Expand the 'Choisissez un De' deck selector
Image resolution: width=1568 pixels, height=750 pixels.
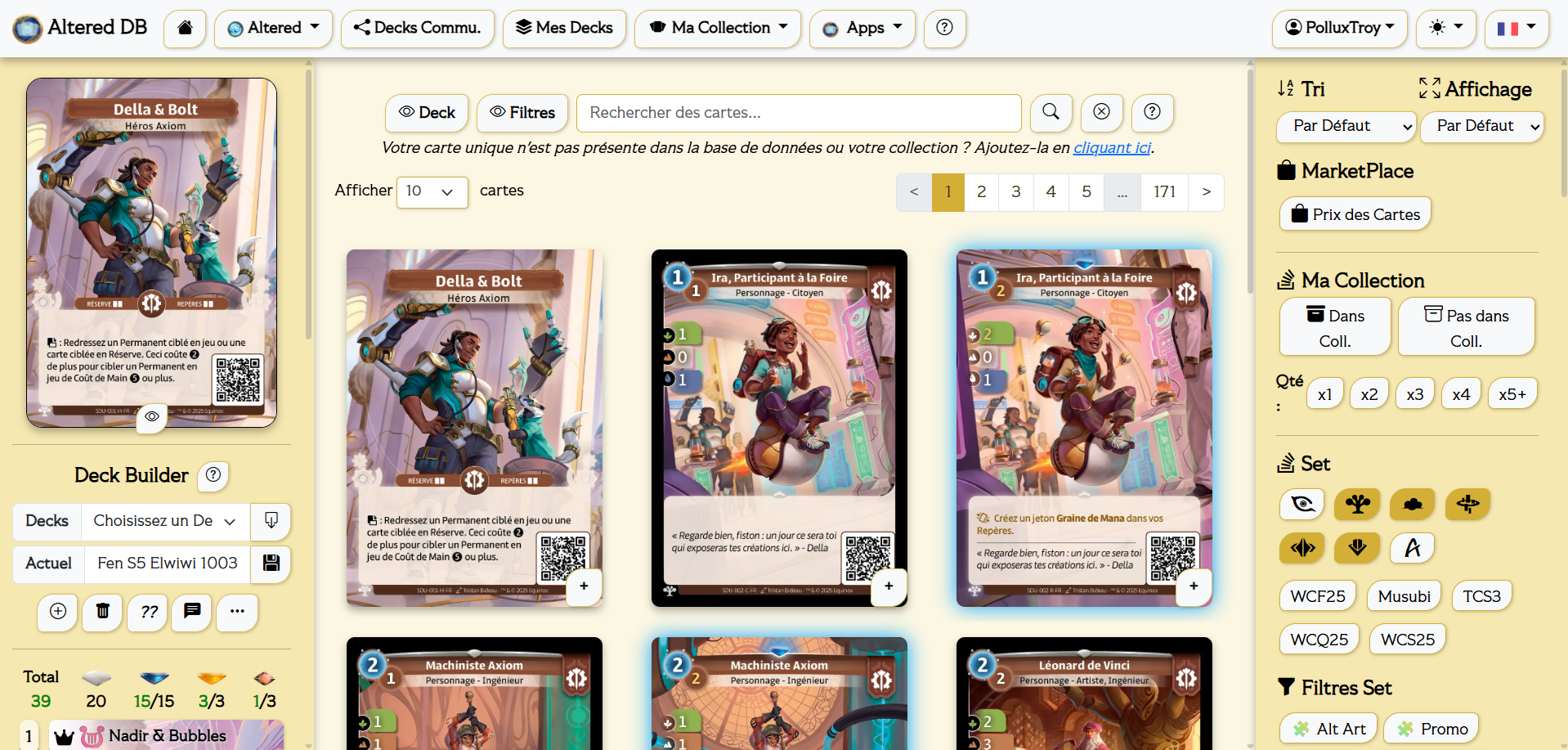(x=165, y=521)
